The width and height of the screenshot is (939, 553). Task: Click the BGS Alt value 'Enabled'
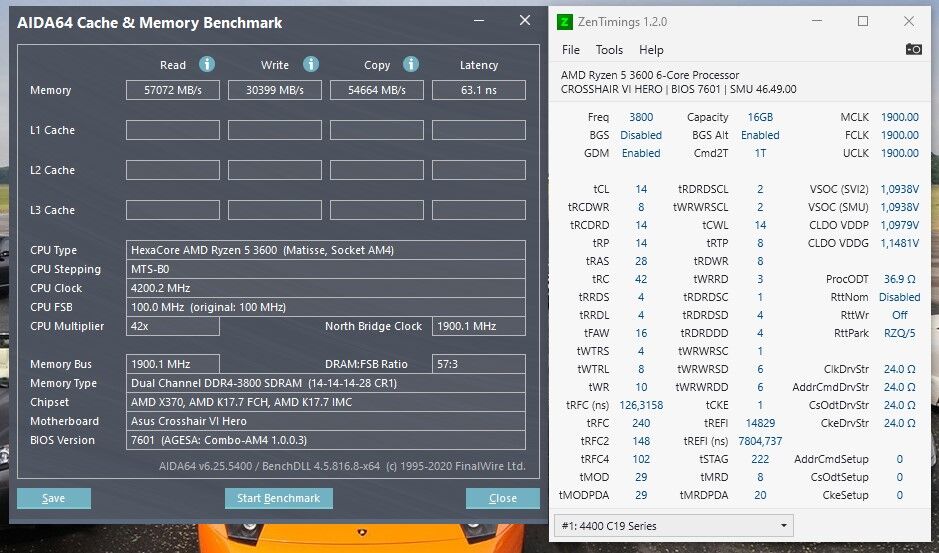[760, 135]
